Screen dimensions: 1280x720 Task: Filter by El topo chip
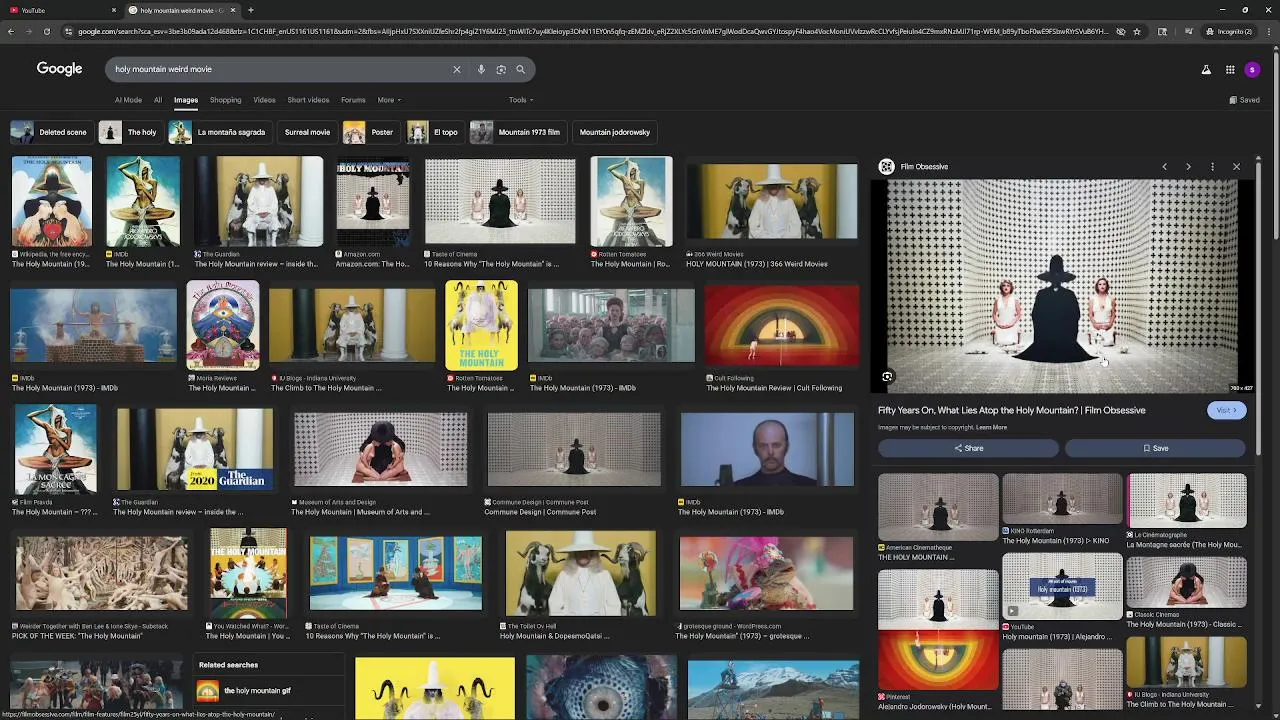tap(434, 132)
